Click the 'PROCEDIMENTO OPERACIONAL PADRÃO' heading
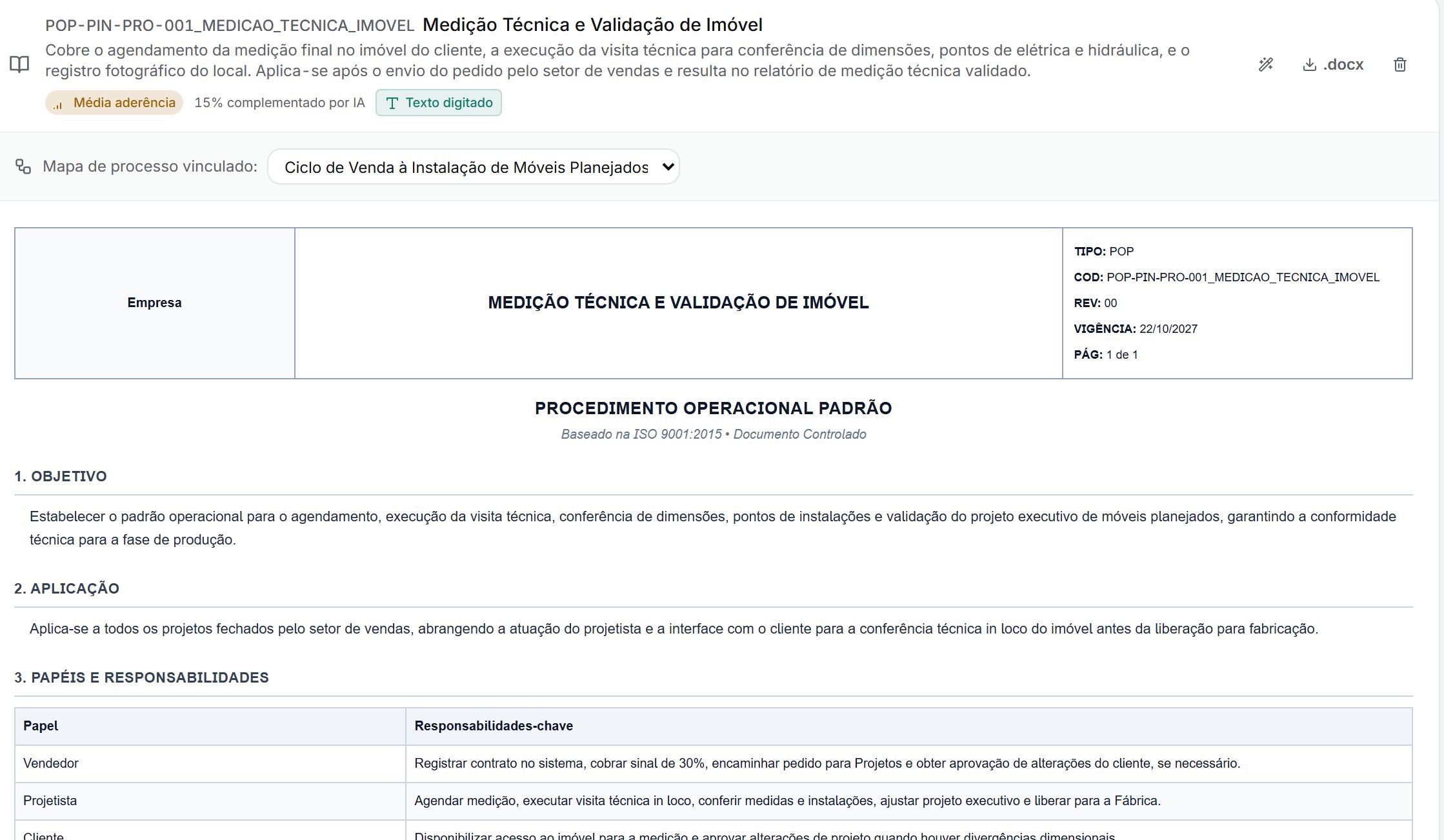1444x840 pixels. click(x=714, y=408)
